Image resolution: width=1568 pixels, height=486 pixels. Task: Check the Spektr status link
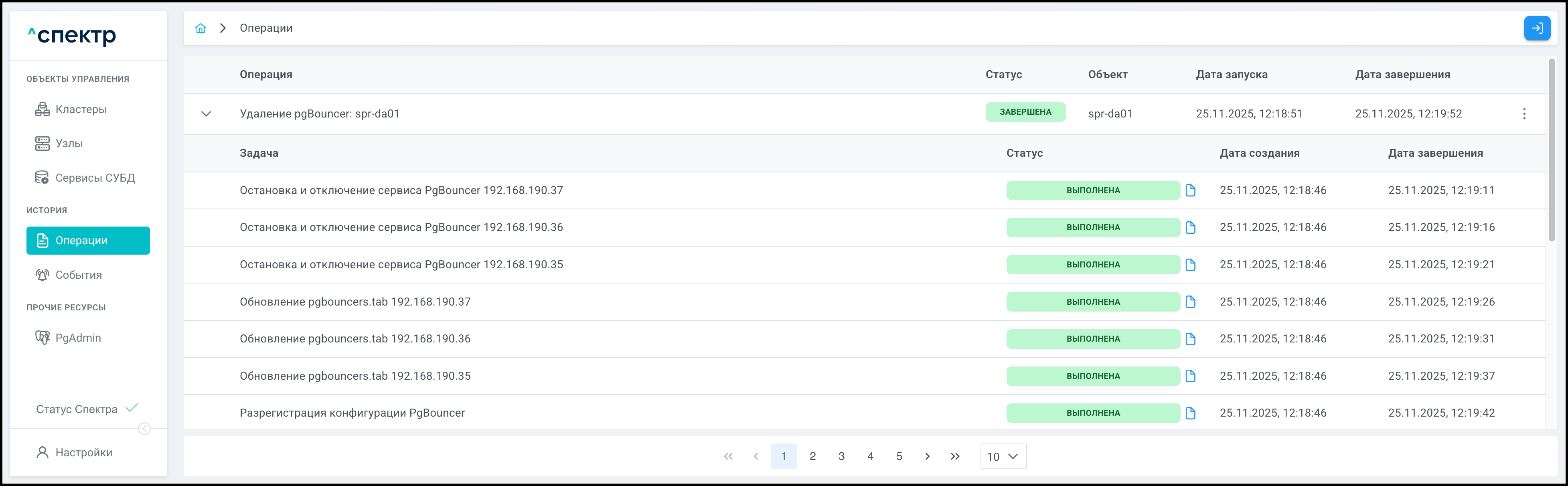click(77, 409)
